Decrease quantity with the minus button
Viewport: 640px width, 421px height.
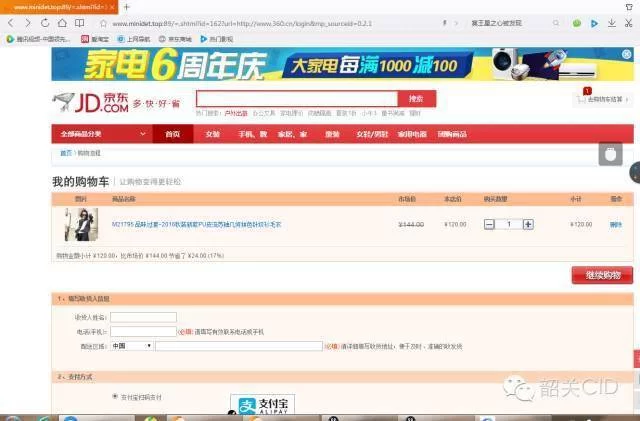pos(489,224)
